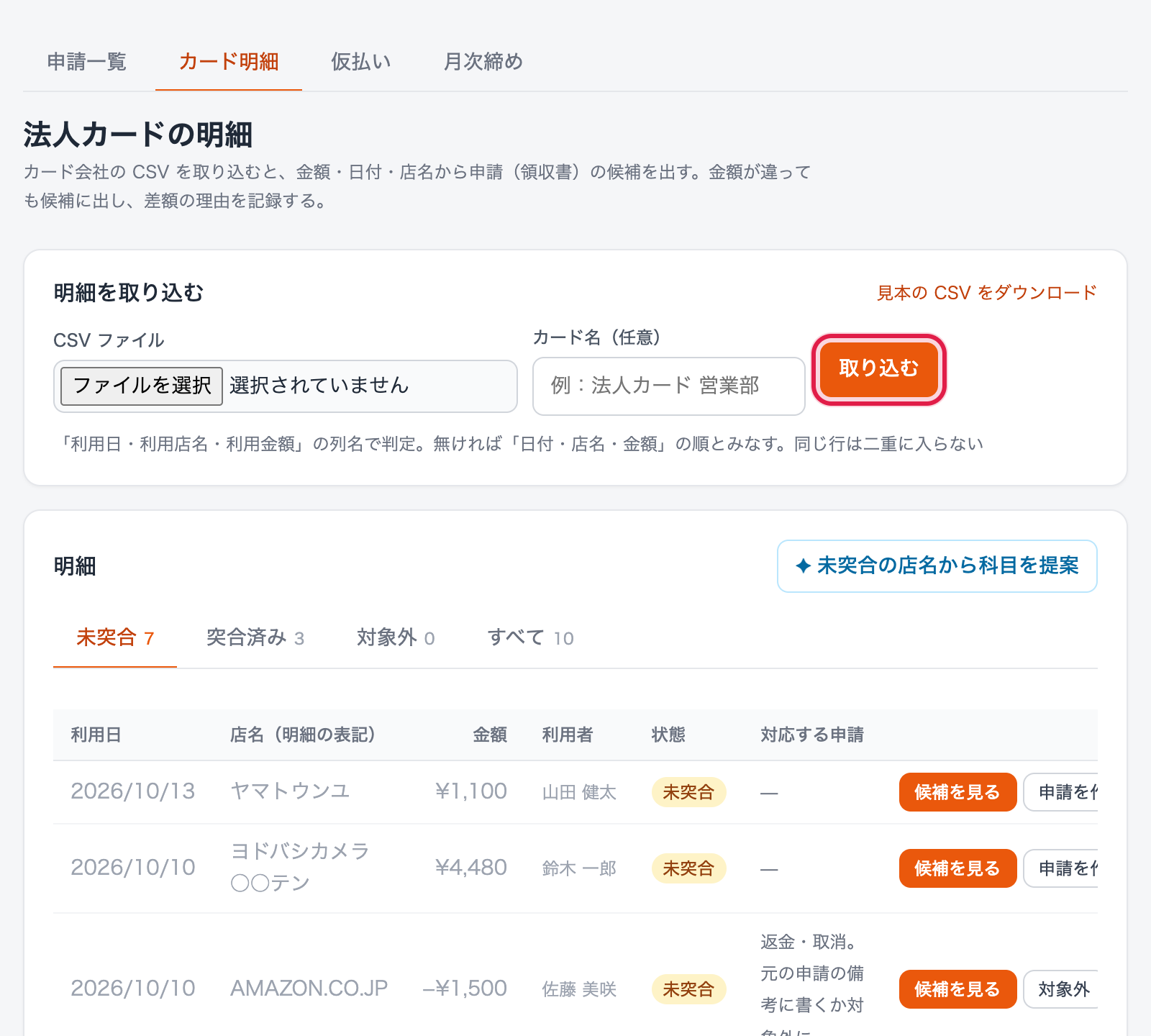Click 対象外 button in the AMAZON.CO.JP row

coord(1063,989)
